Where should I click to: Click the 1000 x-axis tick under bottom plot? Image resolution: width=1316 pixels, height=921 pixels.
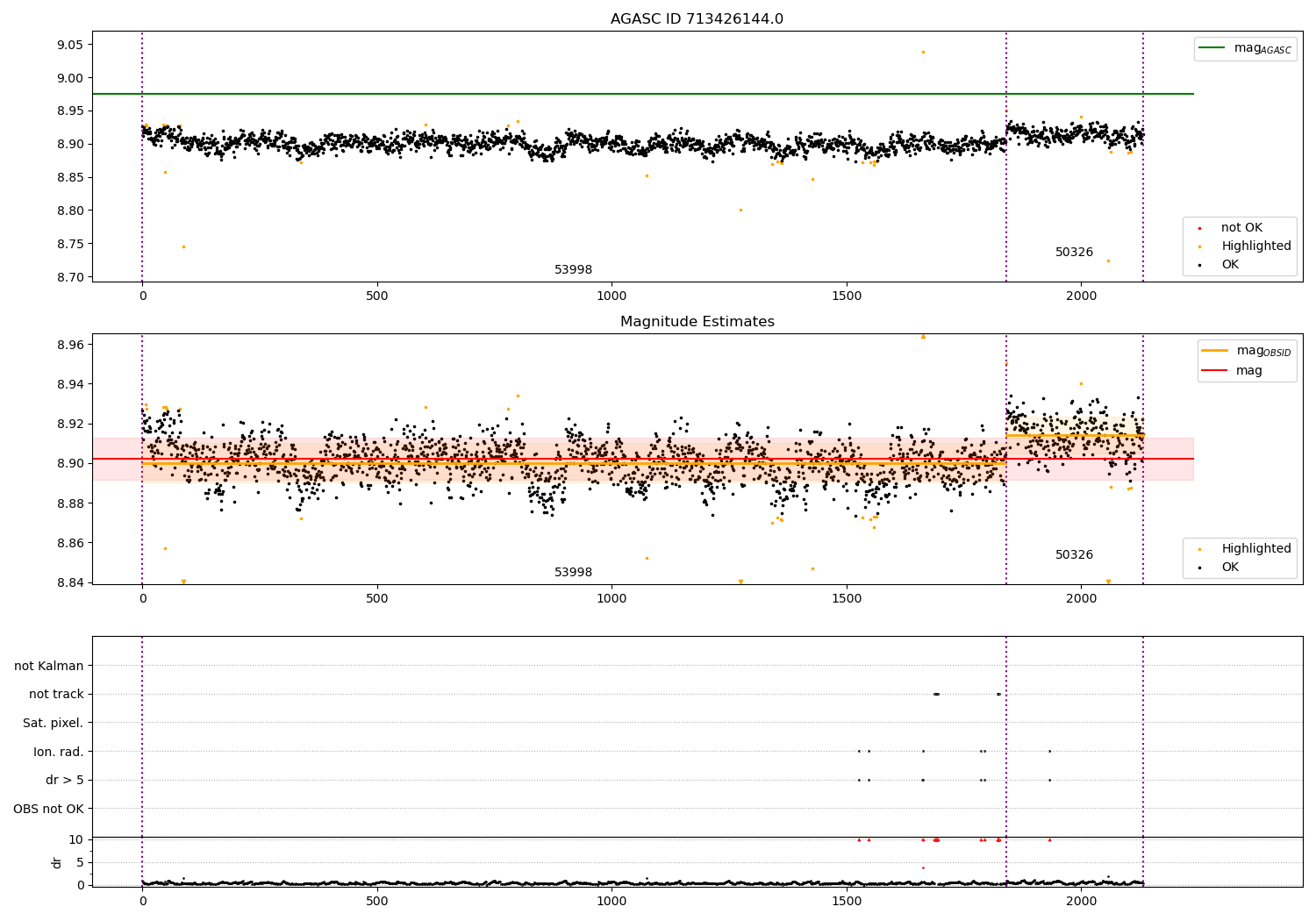coord(612,902)
